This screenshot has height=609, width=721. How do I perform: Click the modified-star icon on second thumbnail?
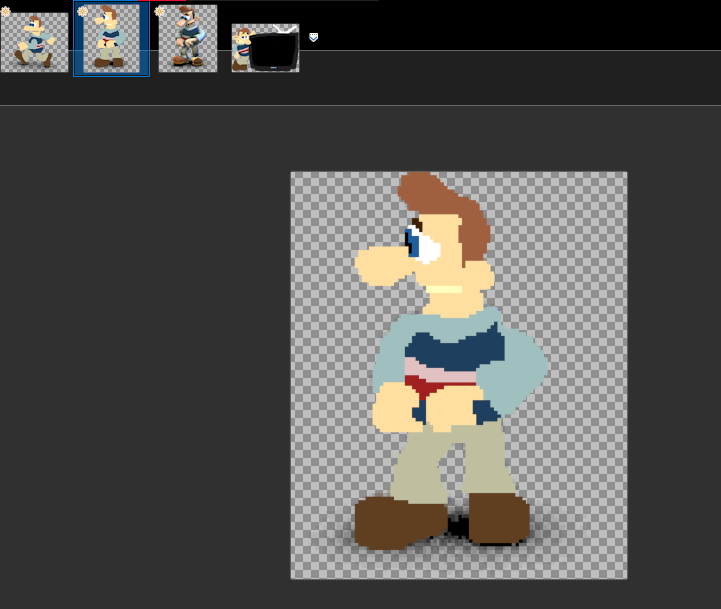pyautogui.click(x=82, y=11)
